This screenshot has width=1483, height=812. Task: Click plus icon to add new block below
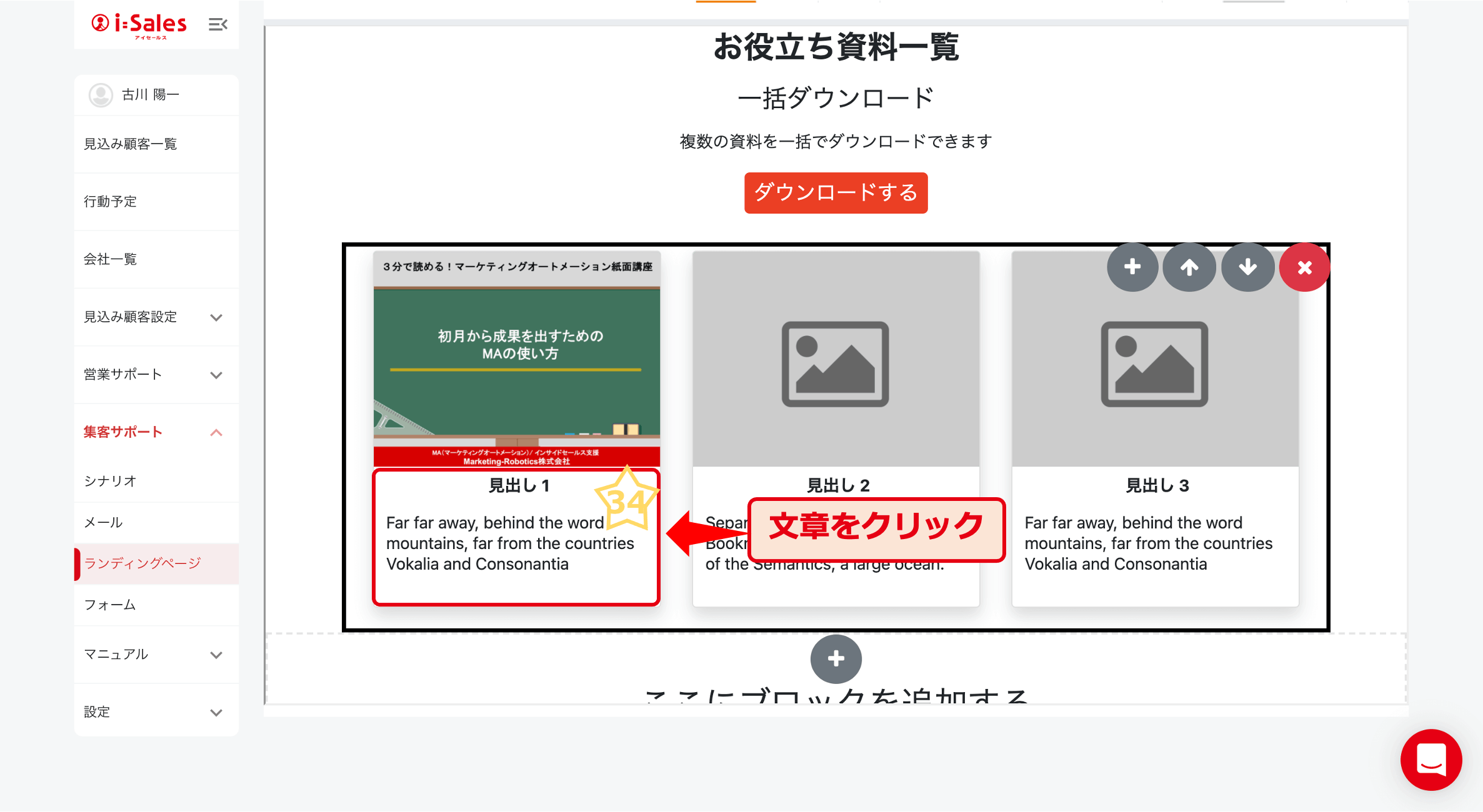pyautogui.click(x=836, y=659)
